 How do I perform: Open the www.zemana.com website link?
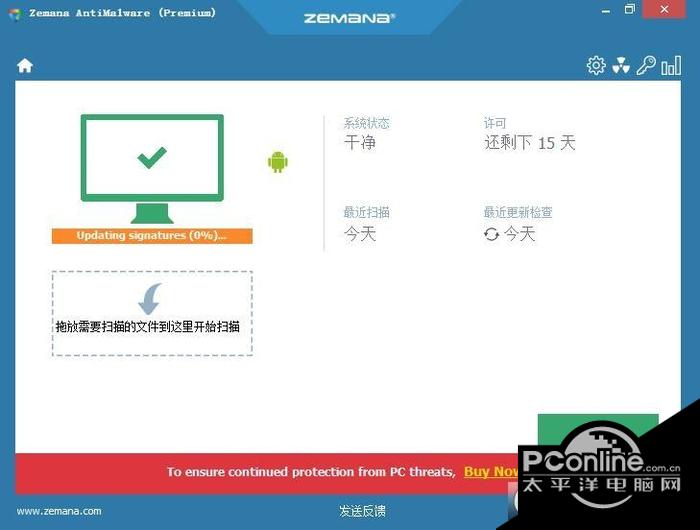point(59,511)
